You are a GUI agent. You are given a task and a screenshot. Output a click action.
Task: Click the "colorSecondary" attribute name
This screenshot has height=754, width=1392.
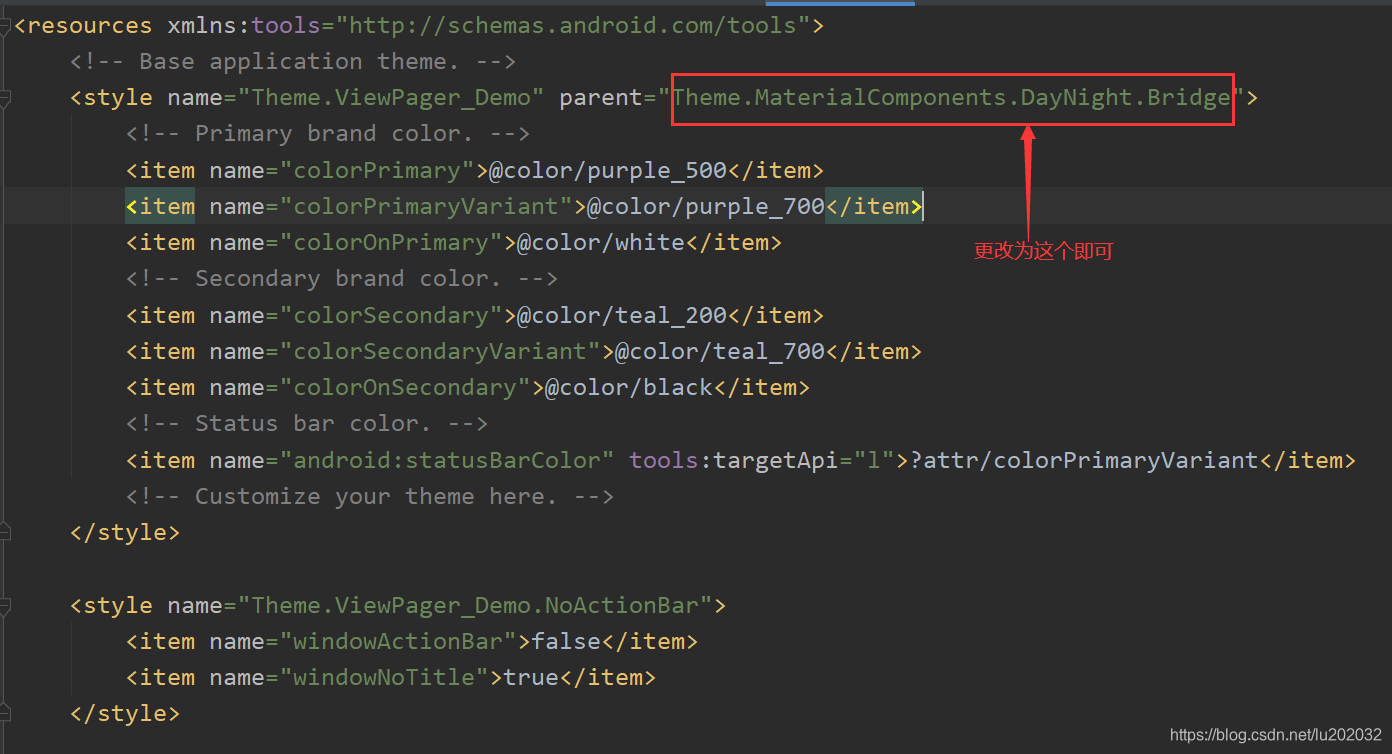[391, 316]
